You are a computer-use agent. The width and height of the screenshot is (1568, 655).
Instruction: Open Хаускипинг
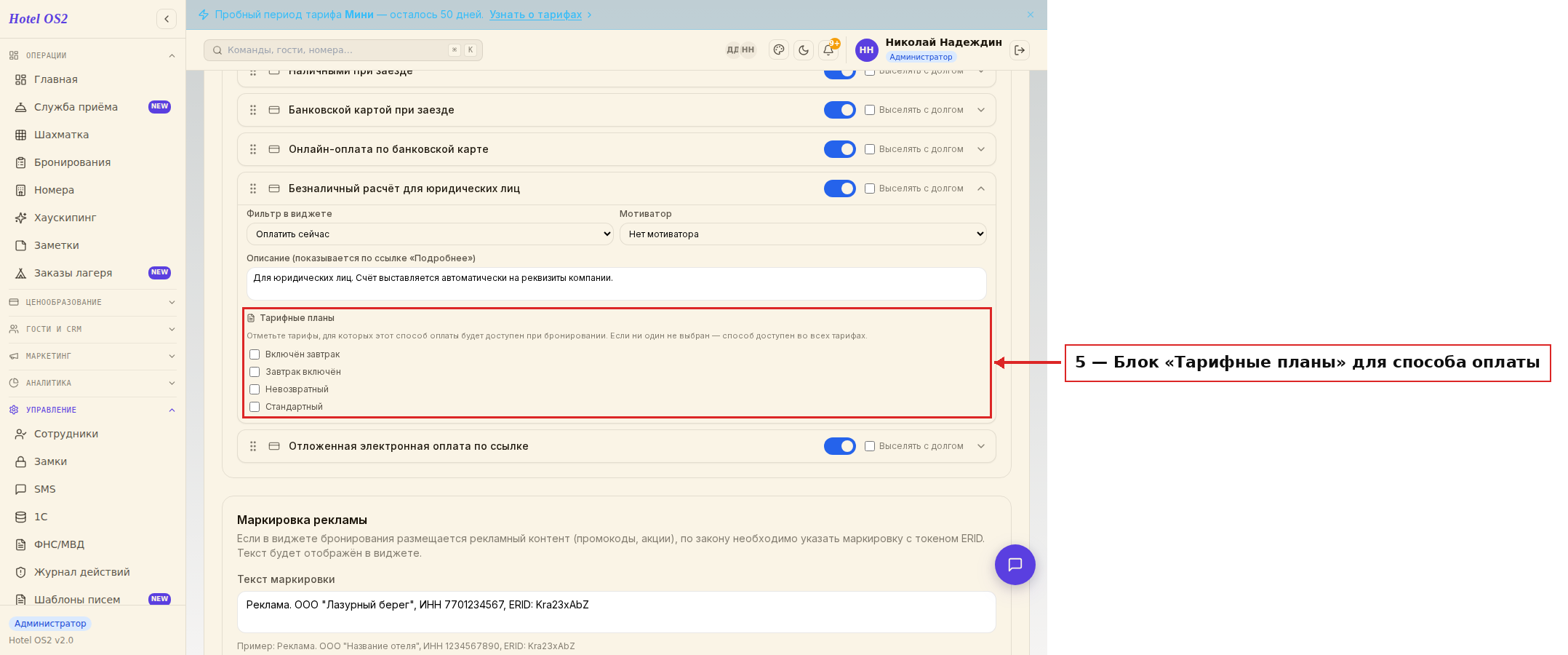coord(92,218)
